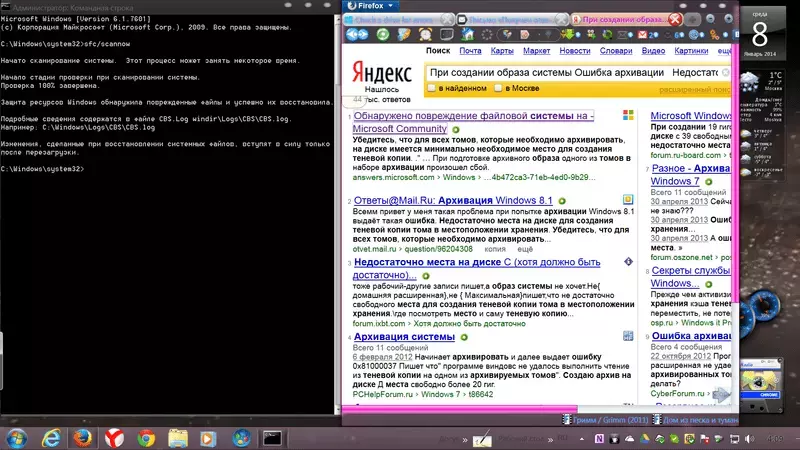Launch Google Chrome from the taskbar
Screen dimensions: 800x450
pos(146,438)
